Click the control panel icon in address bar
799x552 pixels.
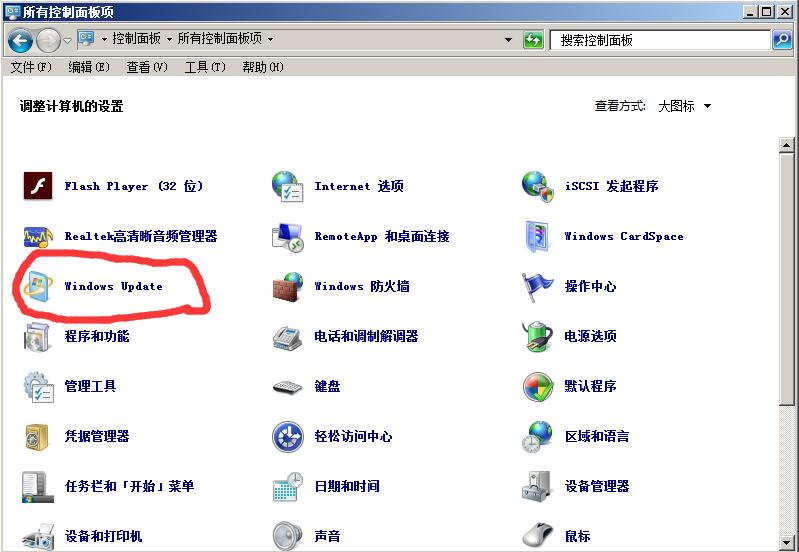coord(86,39)
